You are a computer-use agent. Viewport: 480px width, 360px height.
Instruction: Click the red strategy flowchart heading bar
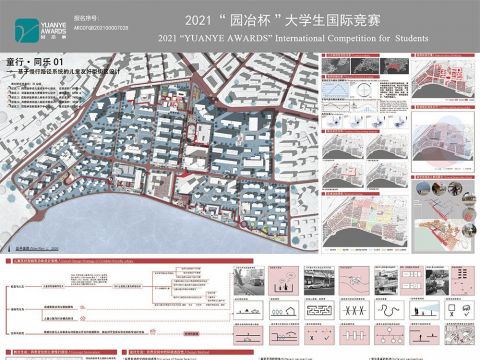129,261
